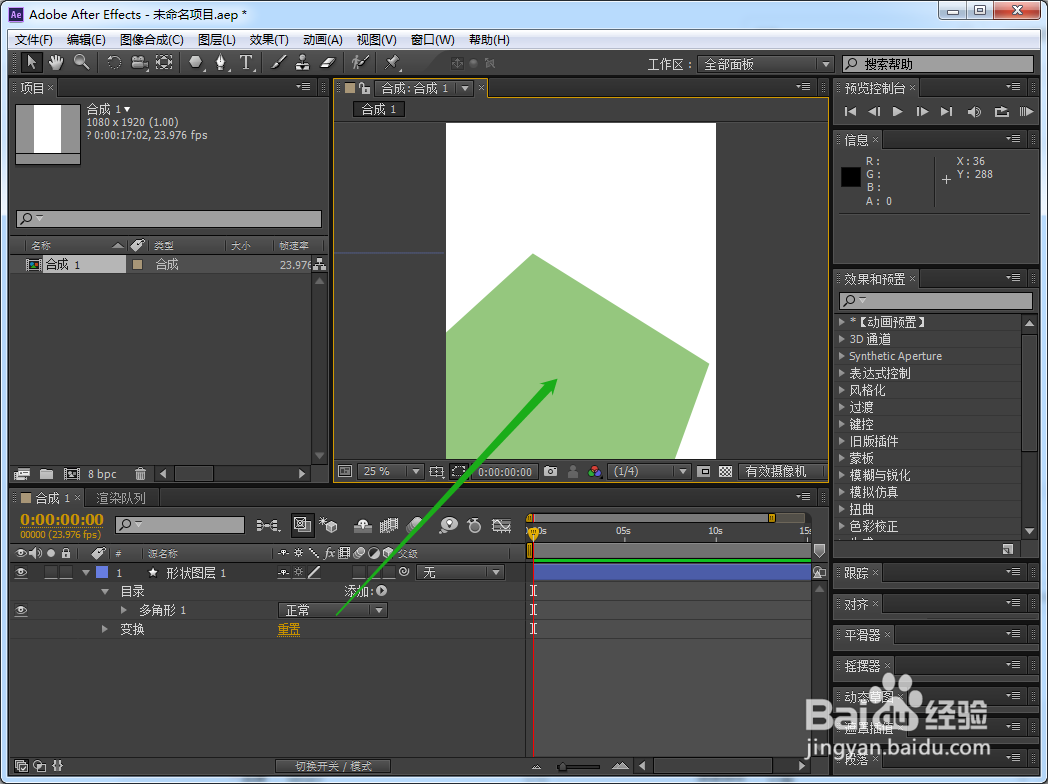This screenshot has width=1048, height=784.
Task: Select the Polygon shape tool
Action: tap(195, 63)
